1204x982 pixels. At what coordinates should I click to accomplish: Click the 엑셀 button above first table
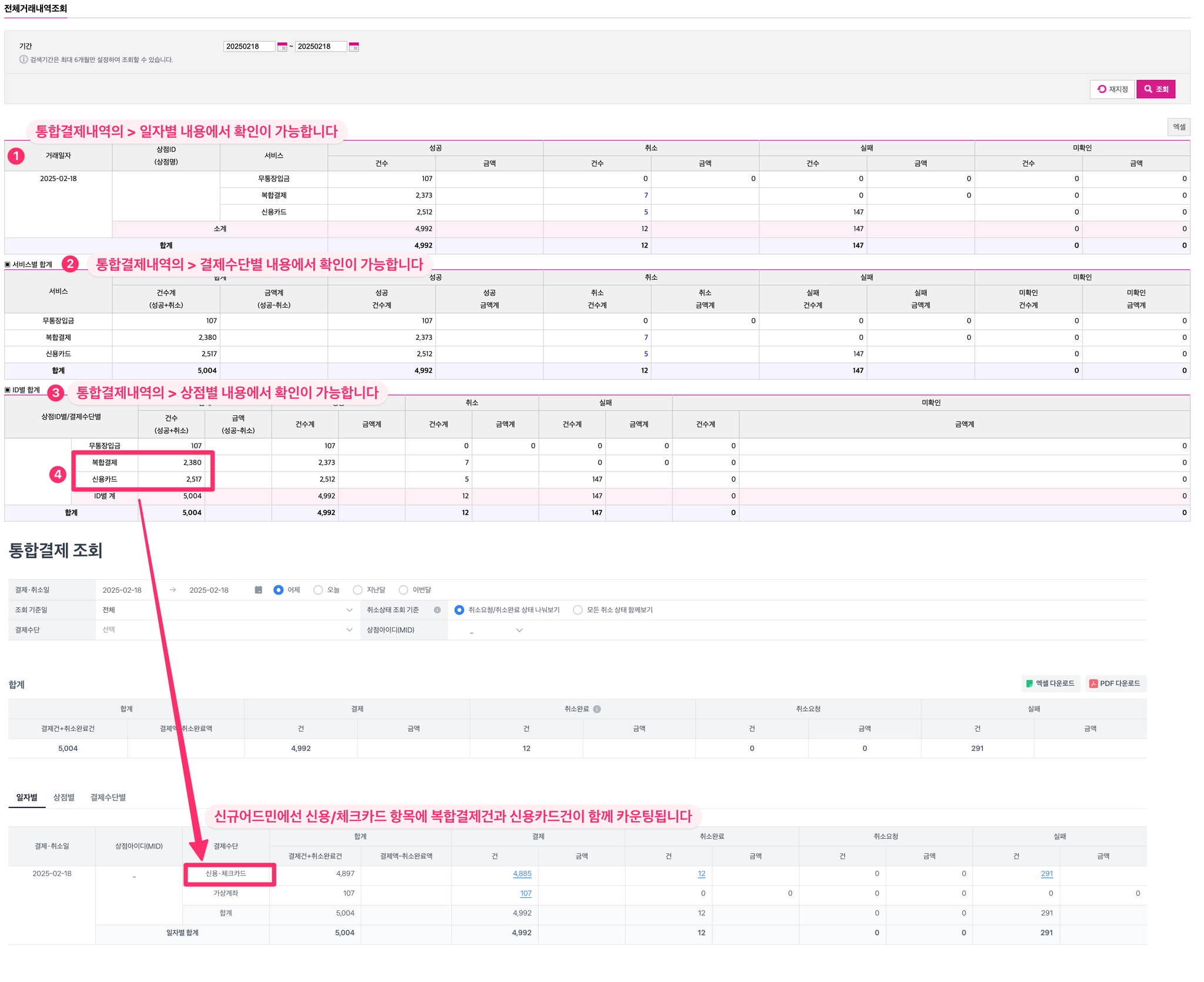click(1178, 127)
